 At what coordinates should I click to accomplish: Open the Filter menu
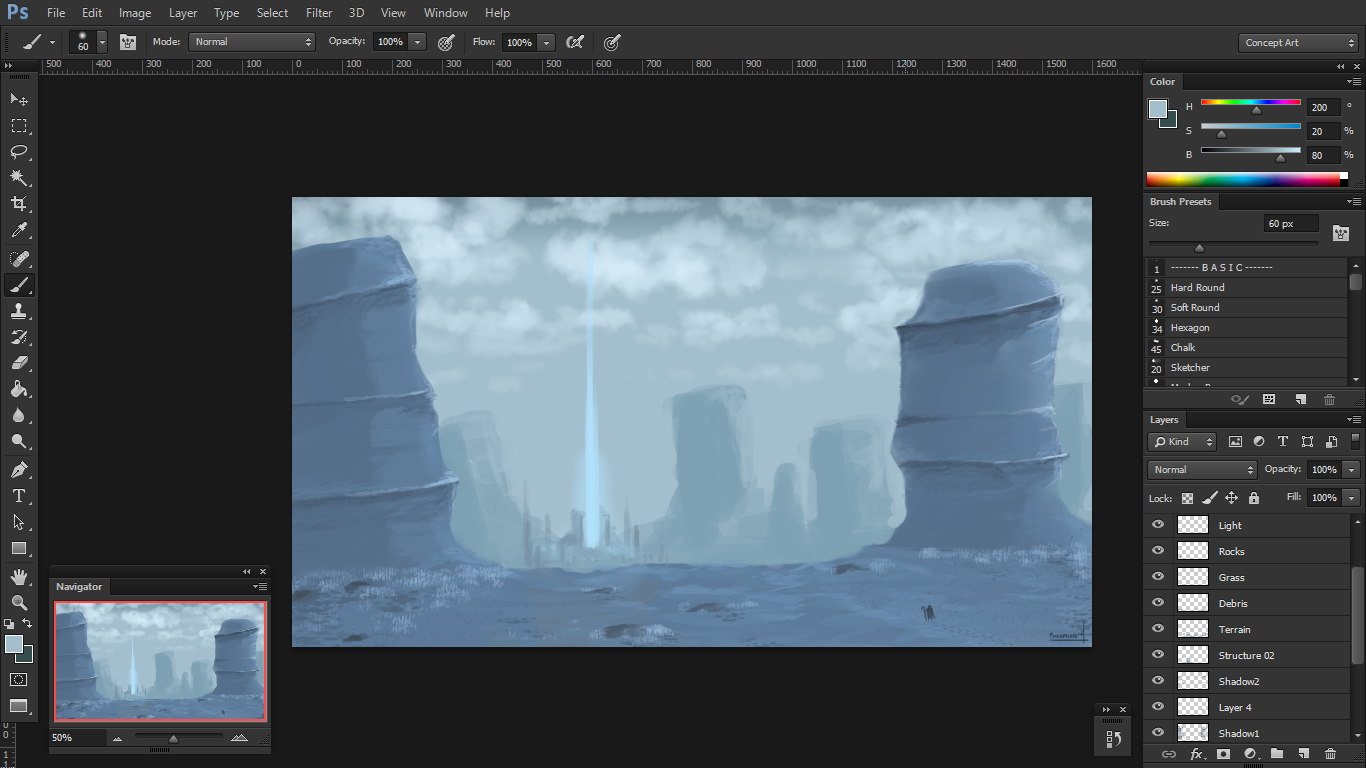pos(319,13)
